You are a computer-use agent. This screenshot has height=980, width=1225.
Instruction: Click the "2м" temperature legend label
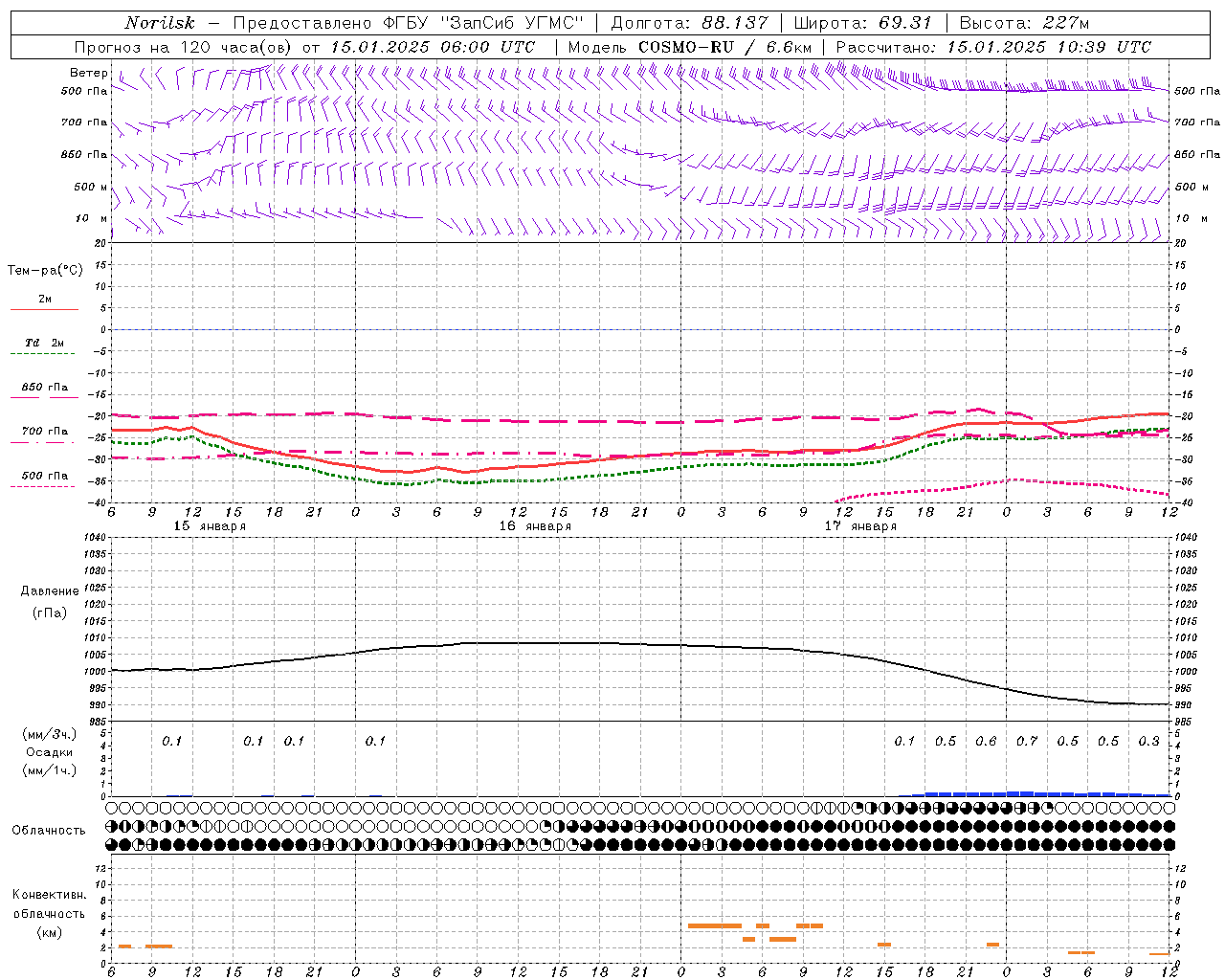point(45,300)
